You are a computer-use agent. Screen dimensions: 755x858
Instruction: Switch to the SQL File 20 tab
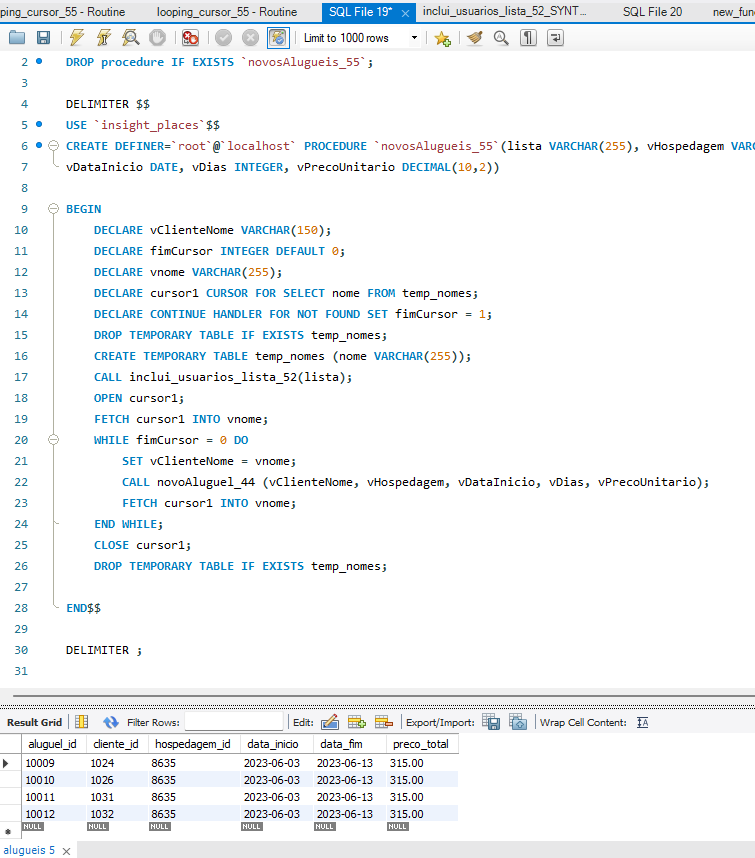[651, 11]
